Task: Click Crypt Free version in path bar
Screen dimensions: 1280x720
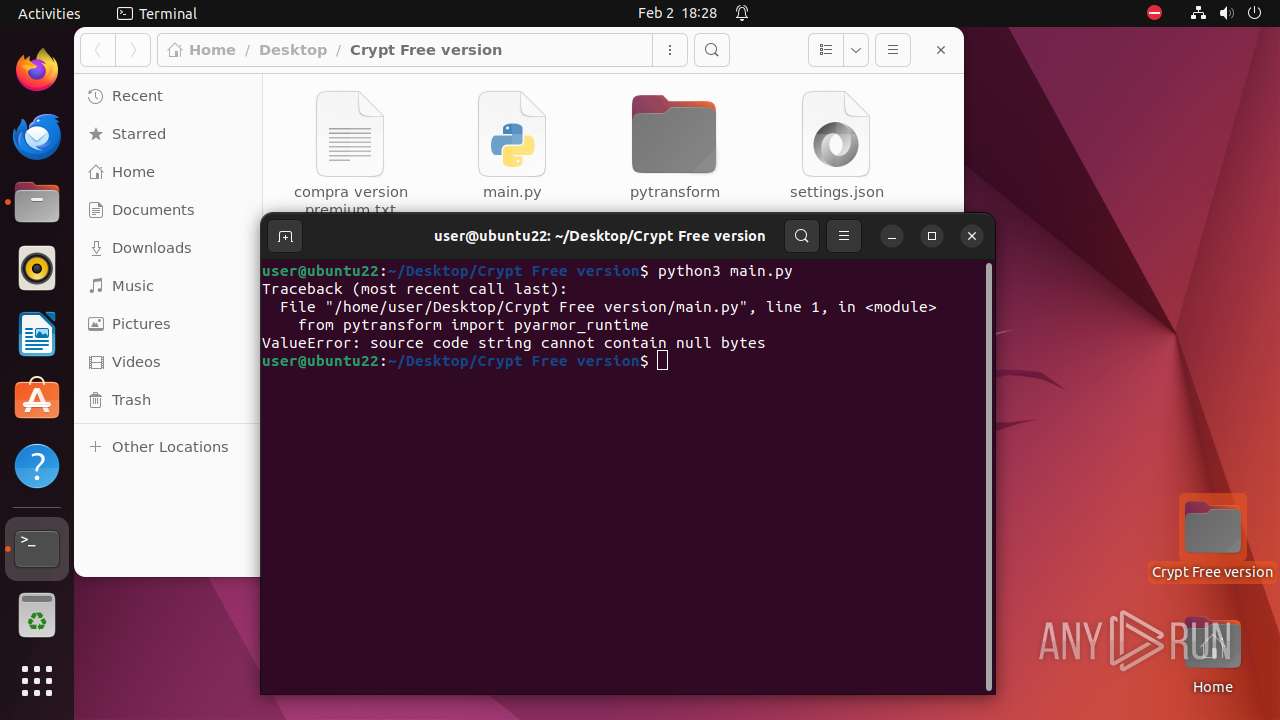Action: click(426, 50)
